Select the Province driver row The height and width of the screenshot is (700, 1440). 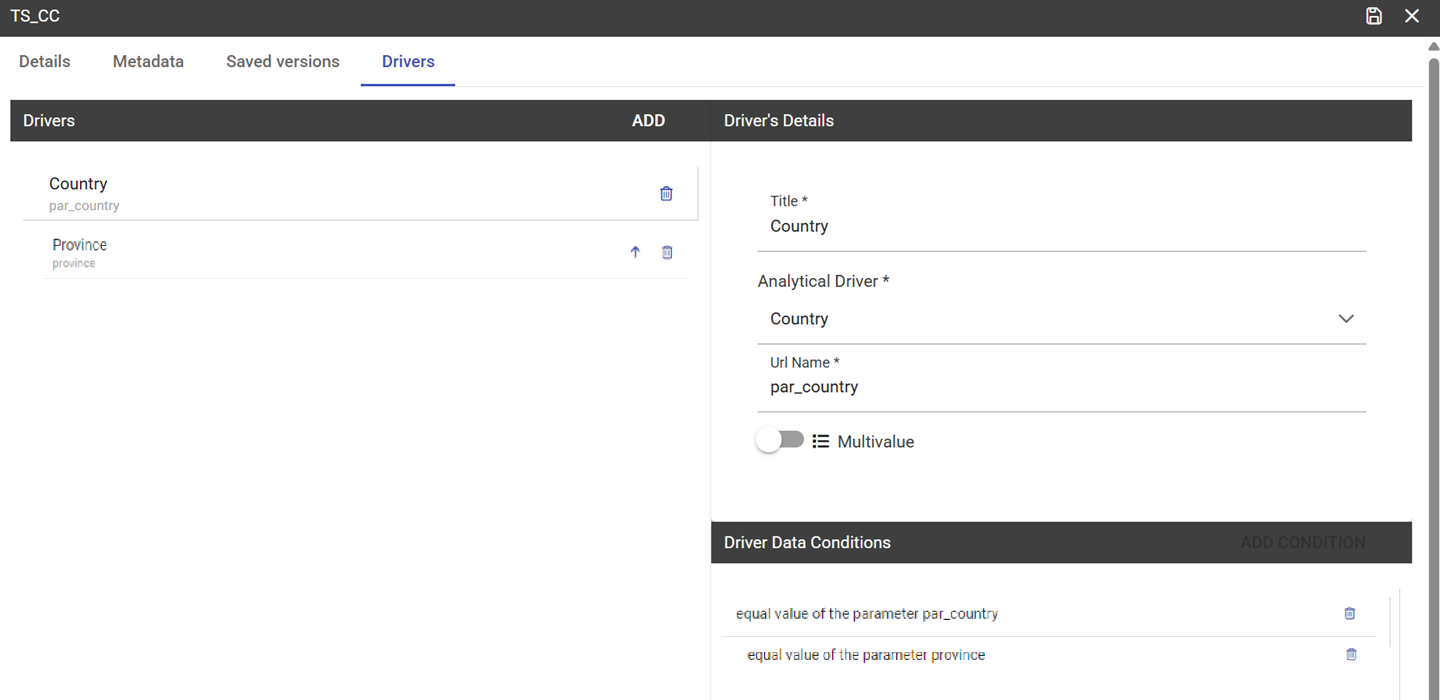(x=368, y=253)
